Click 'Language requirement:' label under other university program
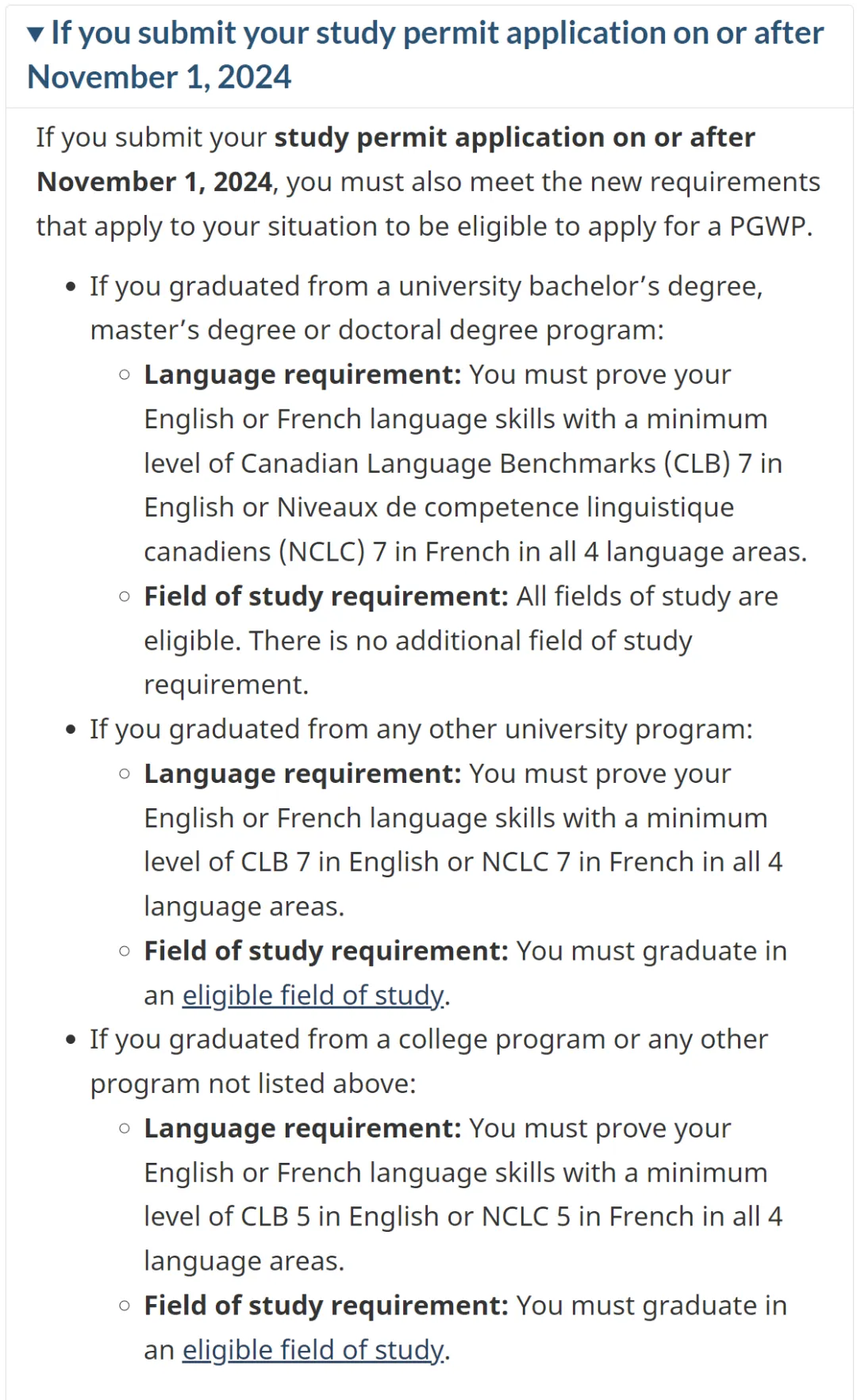This screenshot has width=857, height=1400. click(302, 773)
